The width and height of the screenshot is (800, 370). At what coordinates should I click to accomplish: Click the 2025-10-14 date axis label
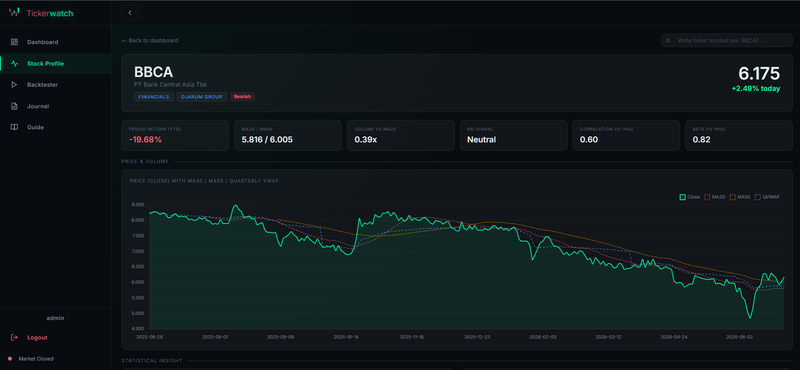[347, 337]
